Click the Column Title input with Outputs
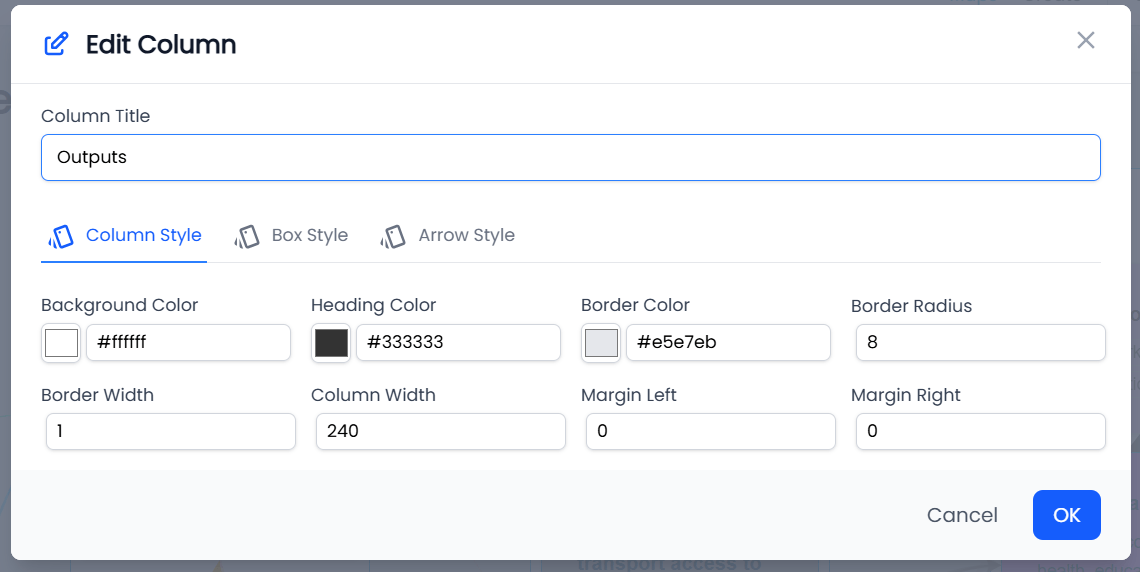The height and width of the screenshot is (572, 1140). (x=571, y=157)
